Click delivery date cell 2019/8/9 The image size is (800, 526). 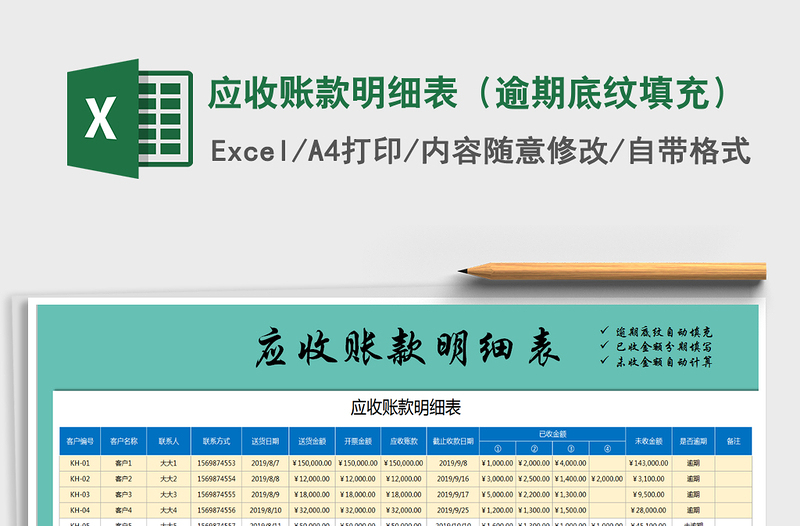point(265,494)
